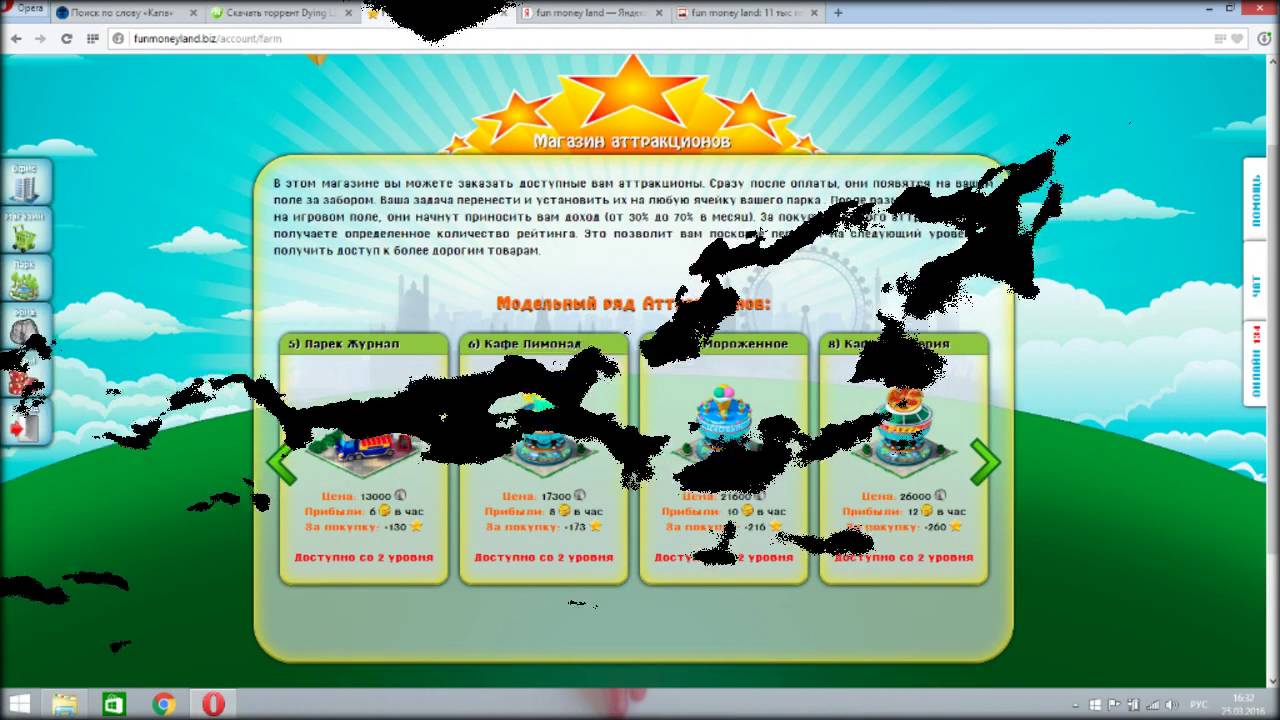Image resolution: width=1280 pixels, height=720 pixels.
Task: Add page to Speed Dial via address bar icon
Action: [x=1218, y=39]
